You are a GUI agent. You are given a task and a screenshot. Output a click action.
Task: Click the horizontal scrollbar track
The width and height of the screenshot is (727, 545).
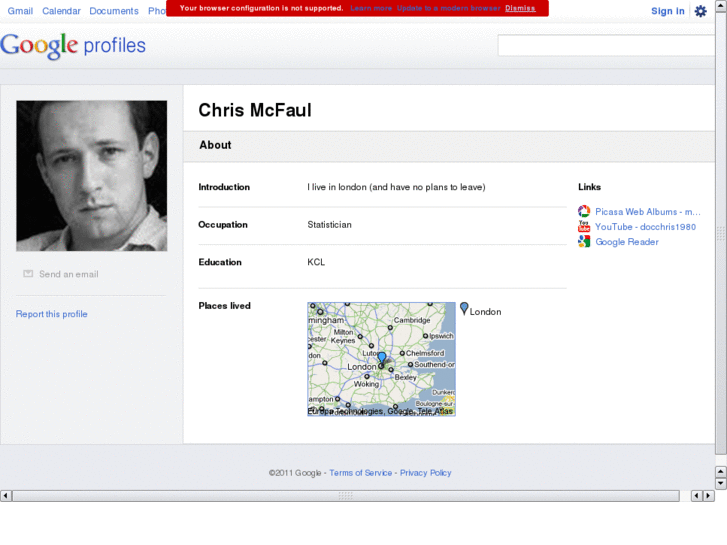click(685, 496)
